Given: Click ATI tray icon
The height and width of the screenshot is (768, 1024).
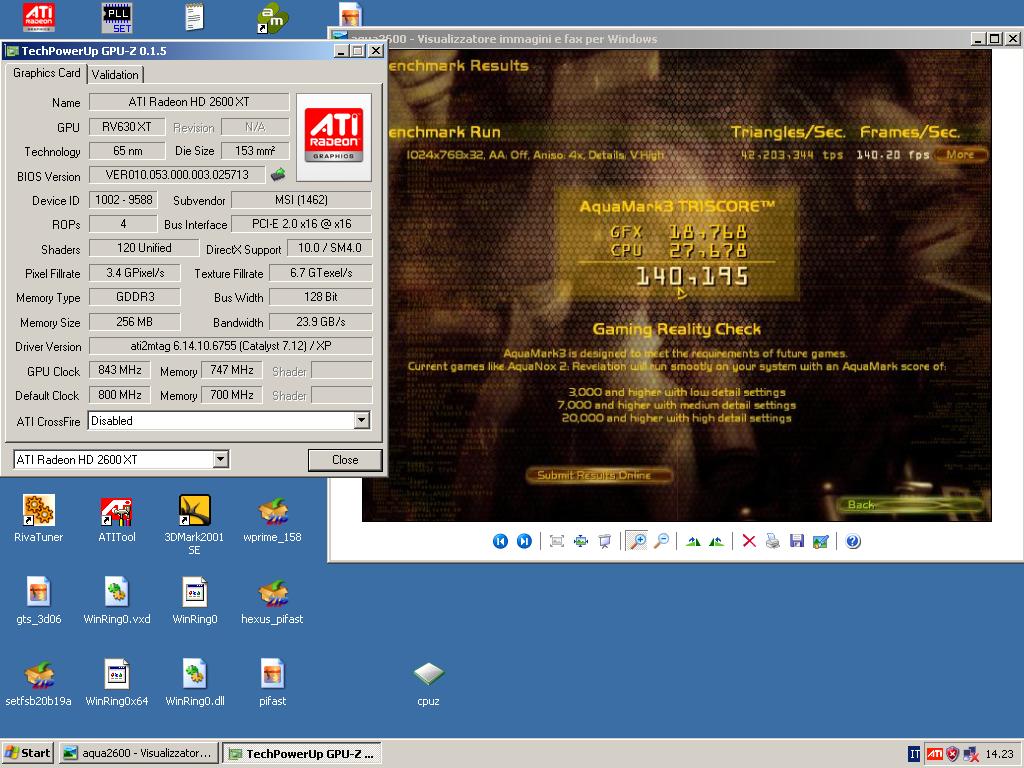Looking at the screenshot, I should 935,754.
